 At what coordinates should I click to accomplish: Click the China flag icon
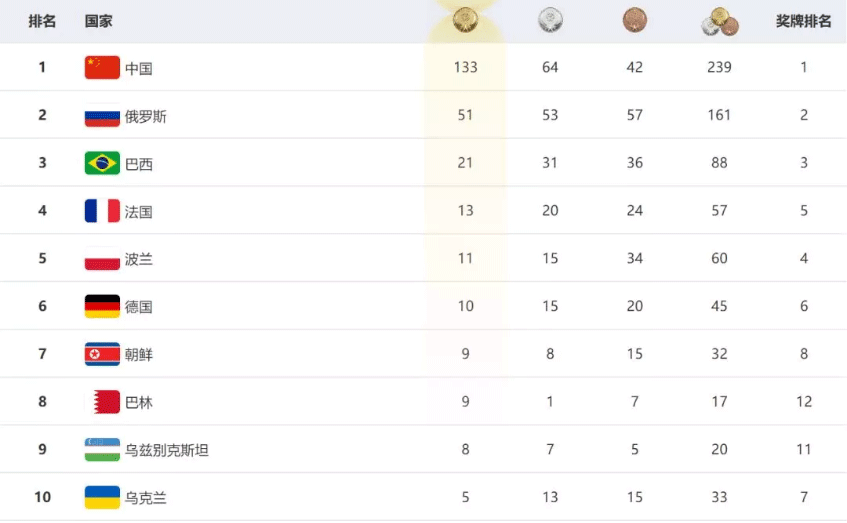[x=102, y=68]
